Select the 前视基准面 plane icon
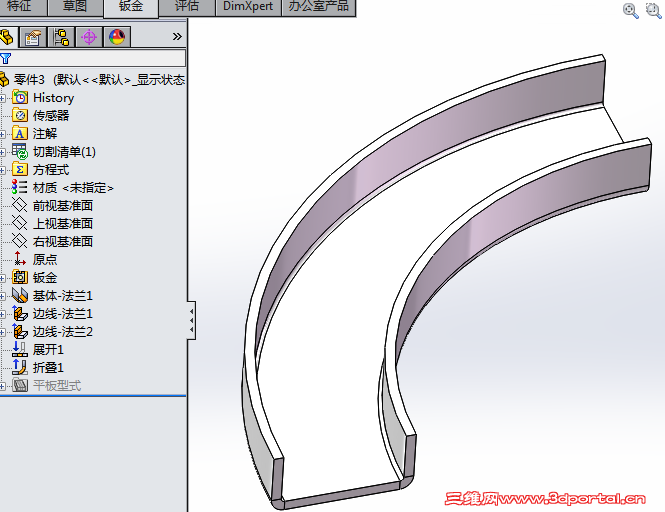Screen dimensions: 665x512 (x=20, y=205)
